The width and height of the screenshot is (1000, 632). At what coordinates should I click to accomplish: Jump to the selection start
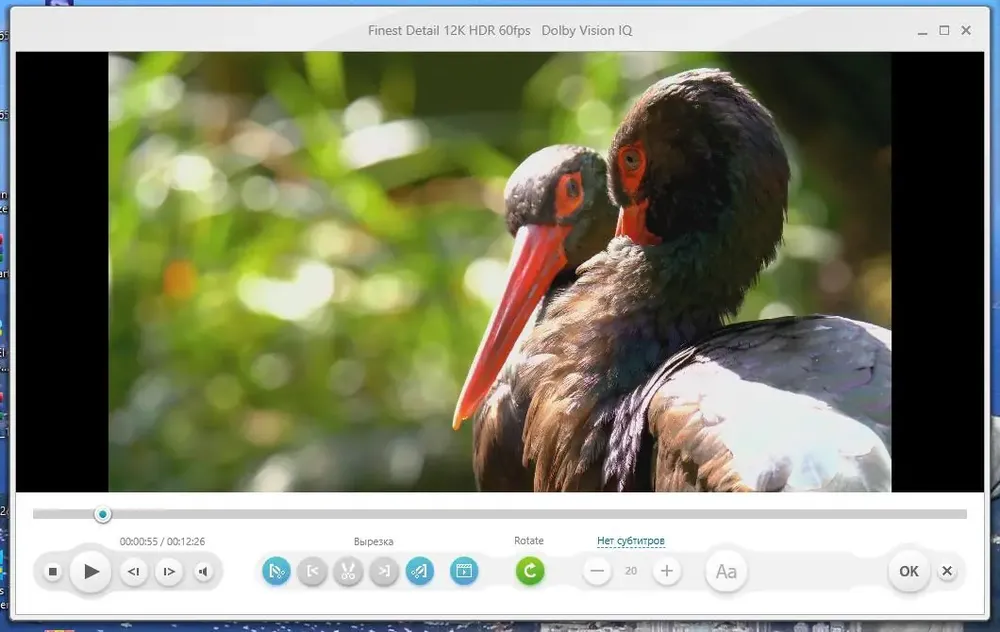pyautogui.click(x=312, y=571)
